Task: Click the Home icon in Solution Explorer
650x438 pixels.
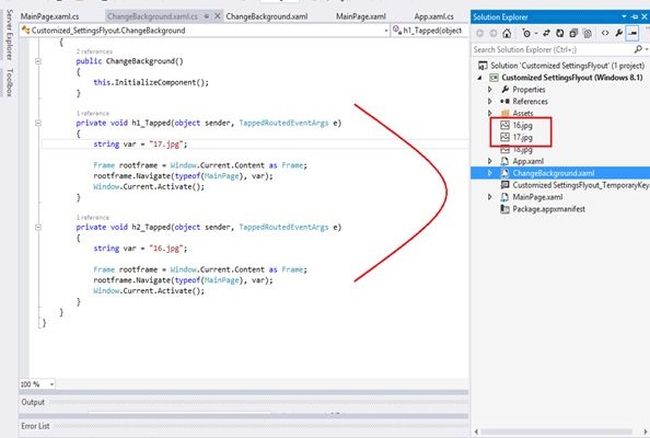Action: click(507, 34)
